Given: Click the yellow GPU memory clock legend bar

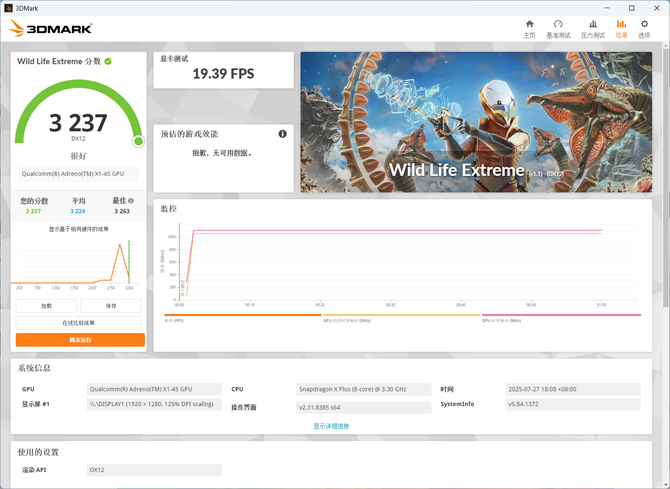Looking at the screenshot, I should 402,315.
